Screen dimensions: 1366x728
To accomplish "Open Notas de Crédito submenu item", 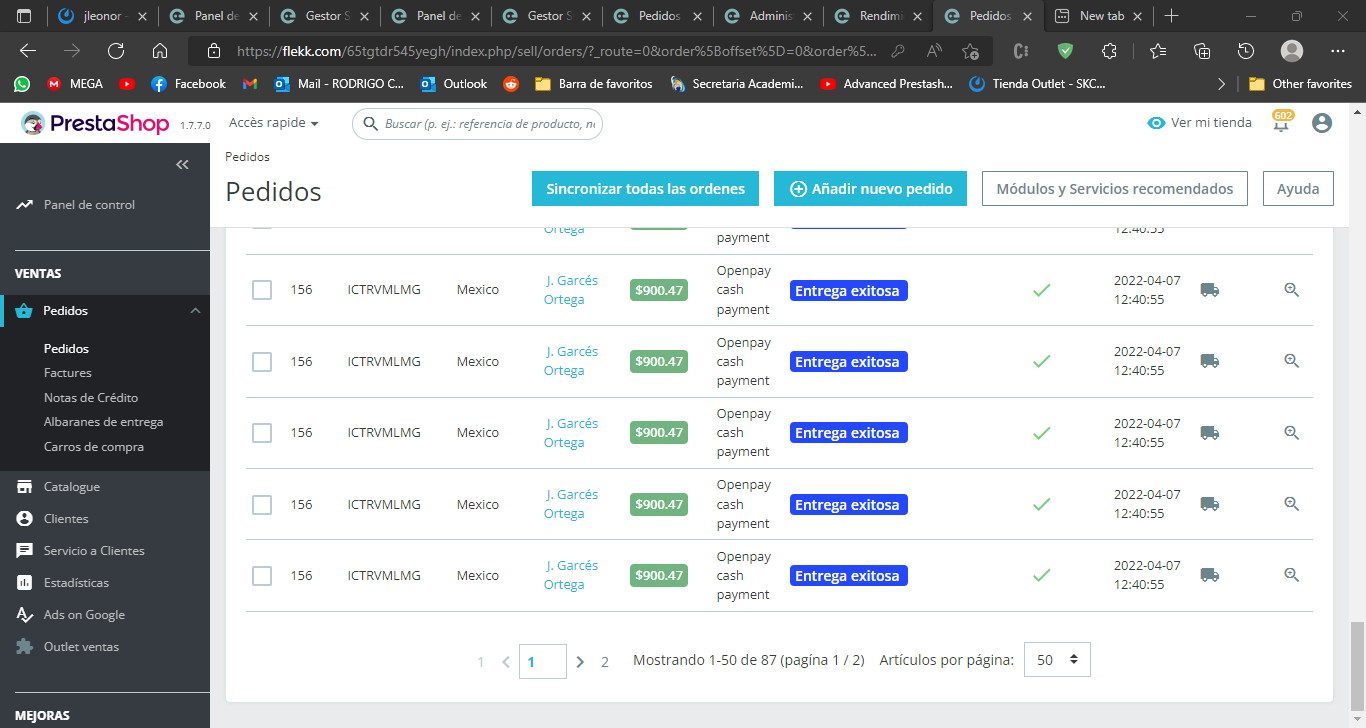I will click(91, 398).
